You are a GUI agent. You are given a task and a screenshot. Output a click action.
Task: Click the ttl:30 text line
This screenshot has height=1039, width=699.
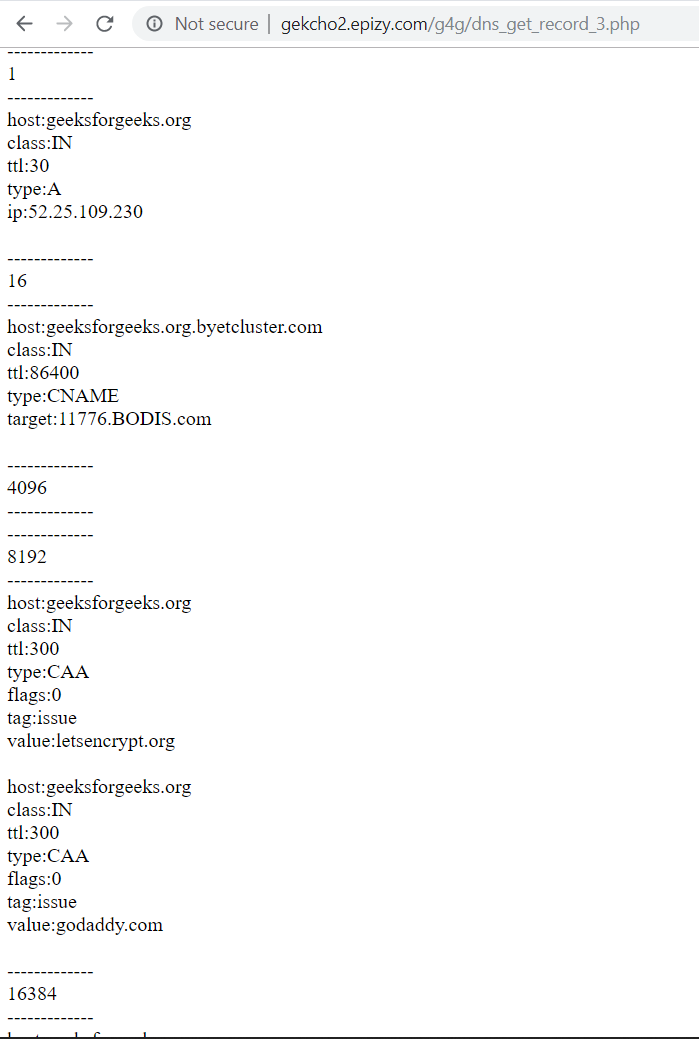[28, 166]
